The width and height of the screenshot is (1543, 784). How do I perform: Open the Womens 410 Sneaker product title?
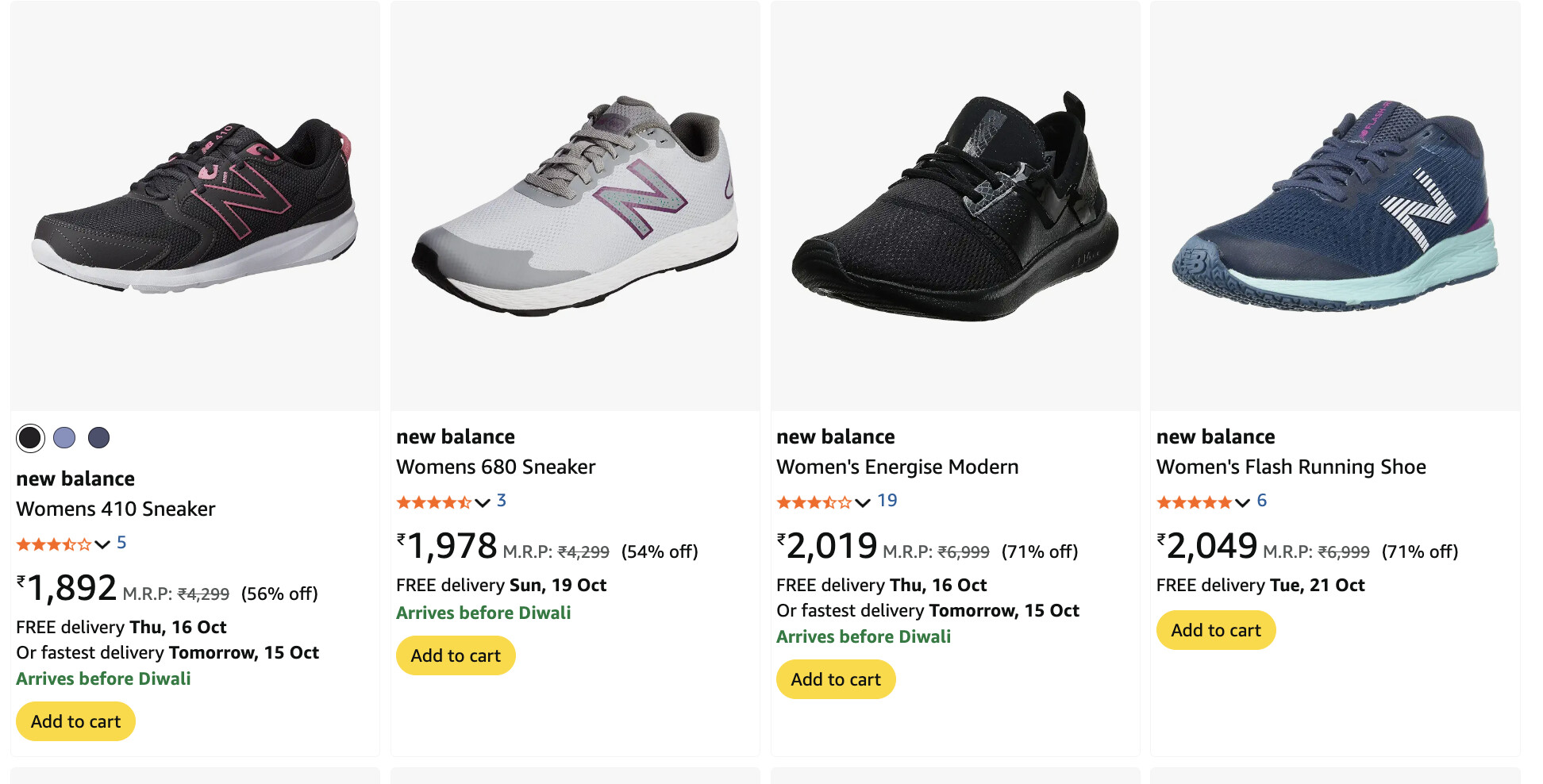[x=116, y=509]
